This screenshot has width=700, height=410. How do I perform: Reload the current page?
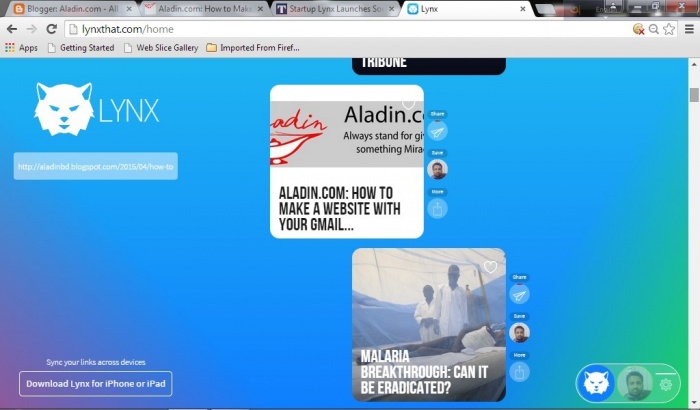coord(52,29)
